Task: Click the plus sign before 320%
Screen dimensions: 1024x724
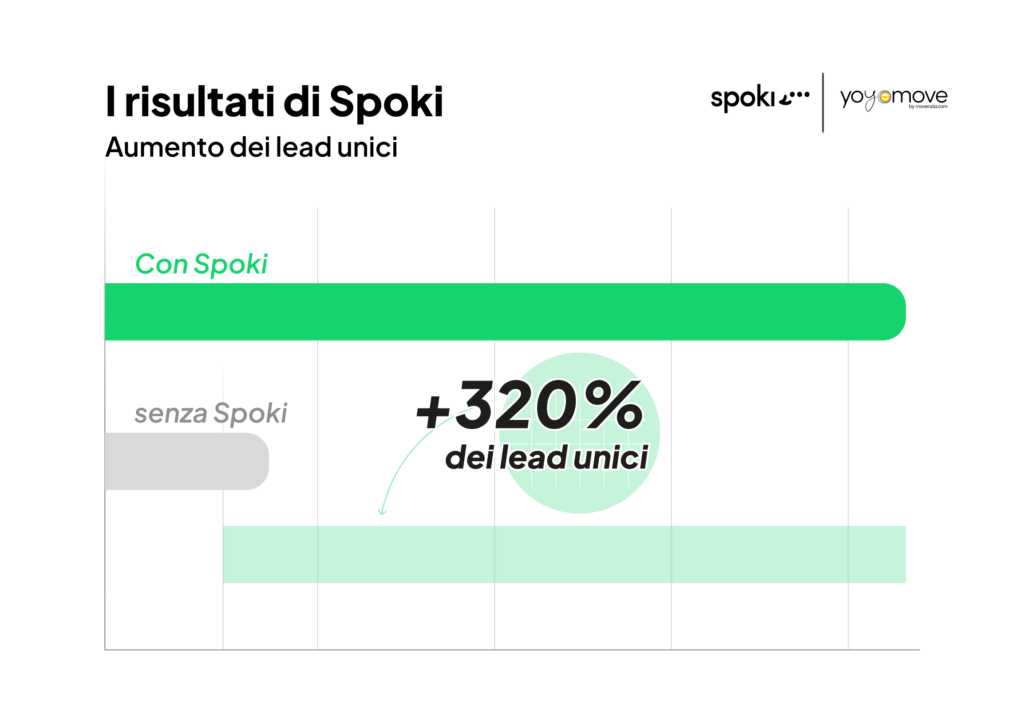Action: click(432, 413)
